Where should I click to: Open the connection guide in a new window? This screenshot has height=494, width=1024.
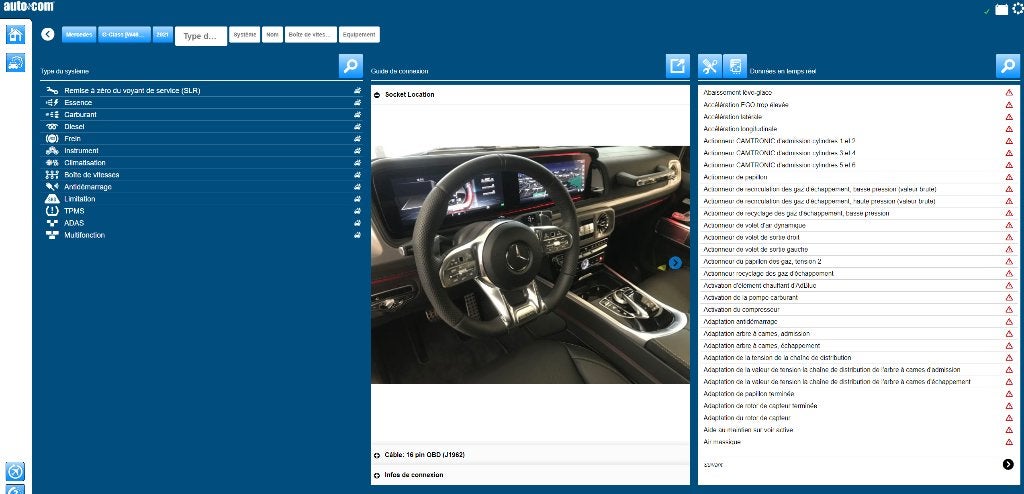(678, 66)
